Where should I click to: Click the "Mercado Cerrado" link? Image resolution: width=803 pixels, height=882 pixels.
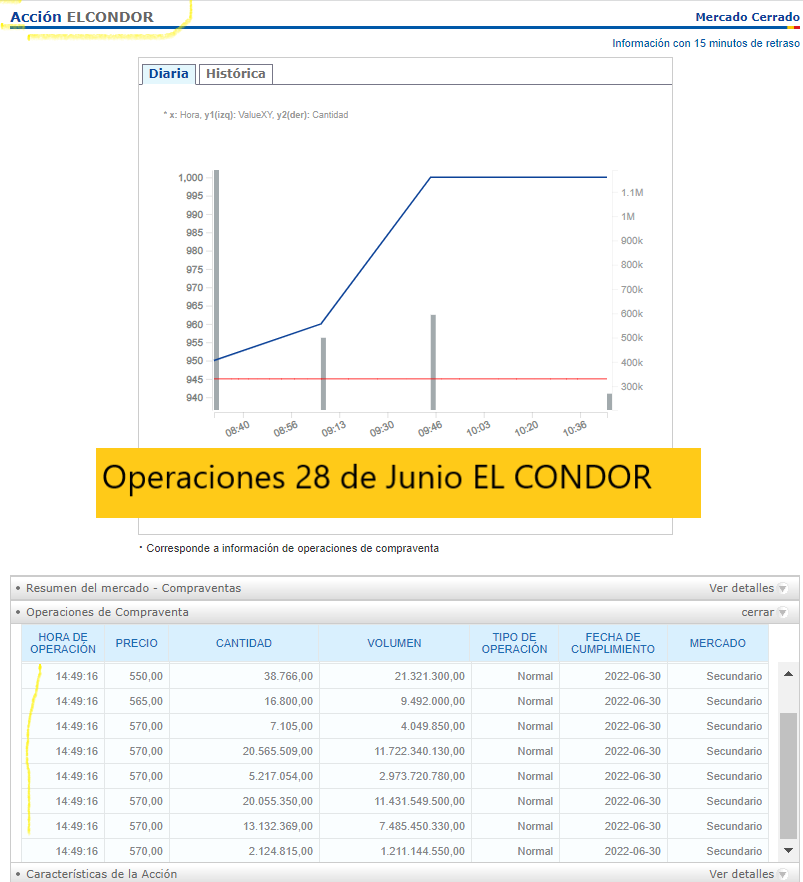click(x=747, y=17)
